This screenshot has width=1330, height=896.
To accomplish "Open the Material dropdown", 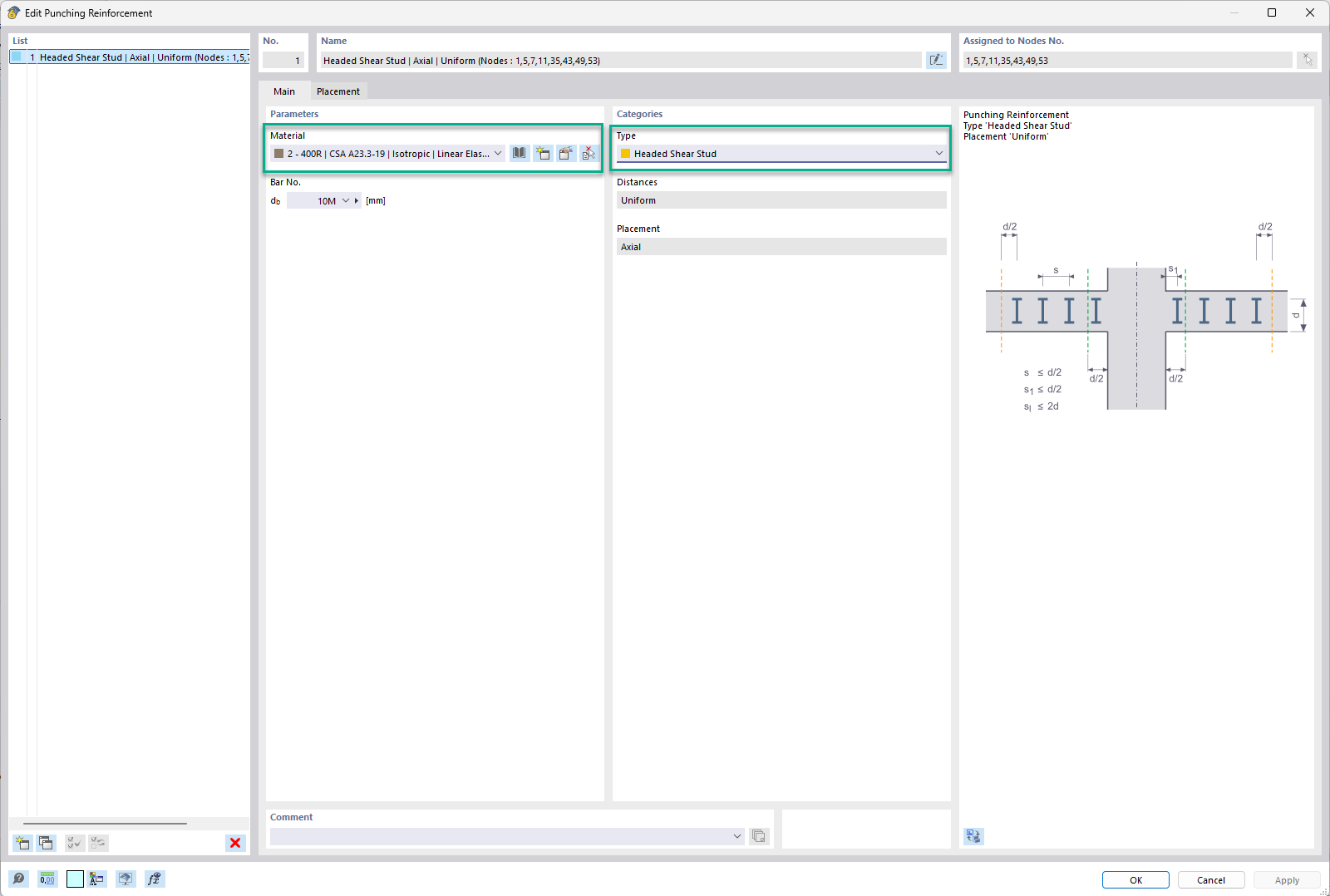I will pyautogui.click(x=497, y=153).
